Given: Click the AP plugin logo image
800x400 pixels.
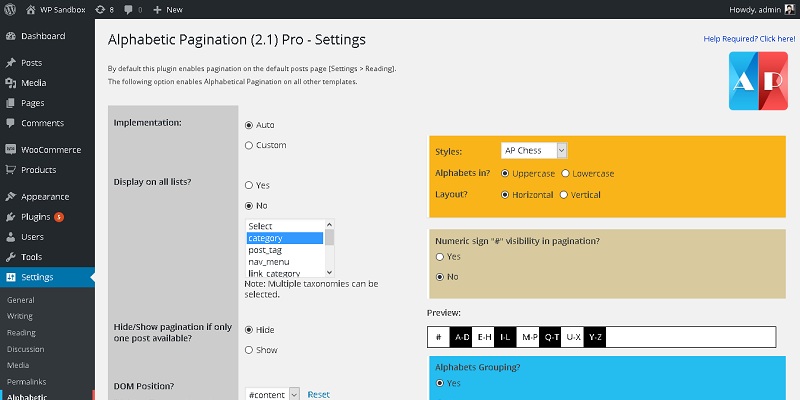Looking at the screenshot, I should point(758,81).
